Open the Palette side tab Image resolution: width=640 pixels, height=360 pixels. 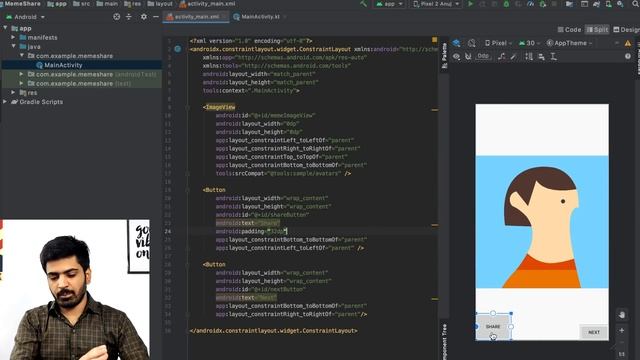(x=444, y=56)
